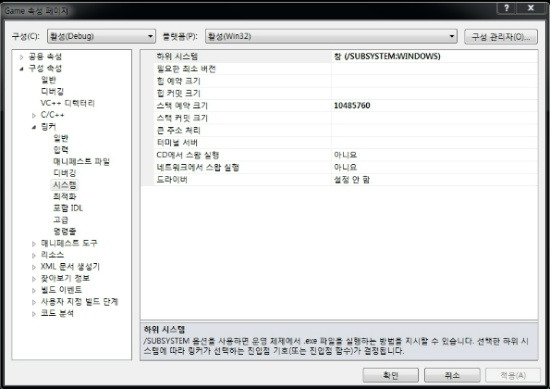
Task: Click the 네트워크에서 스왑 실행 property name
Action: [197, 167]
